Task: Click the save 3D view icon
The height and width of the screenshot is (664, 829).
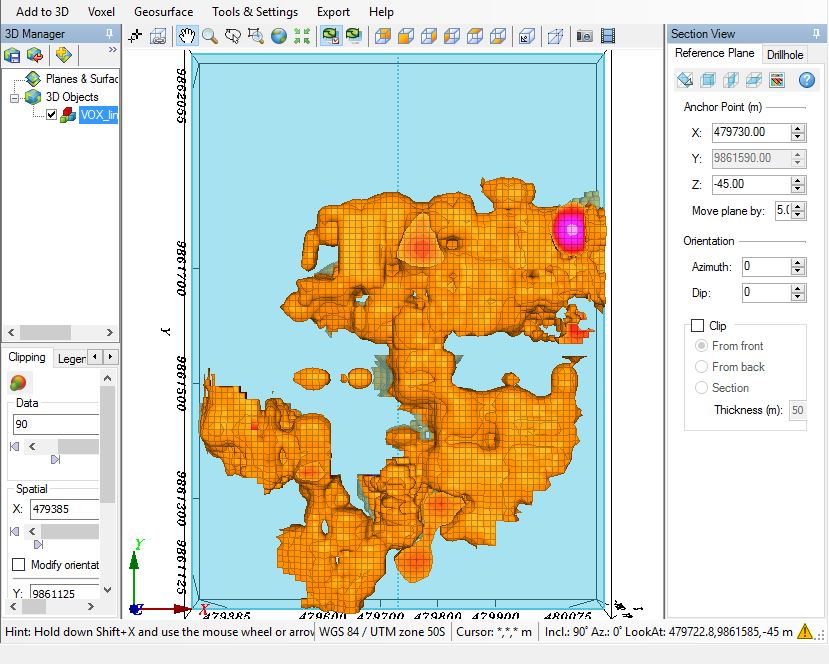Action: pyautogui.click(x=13, y=54)
